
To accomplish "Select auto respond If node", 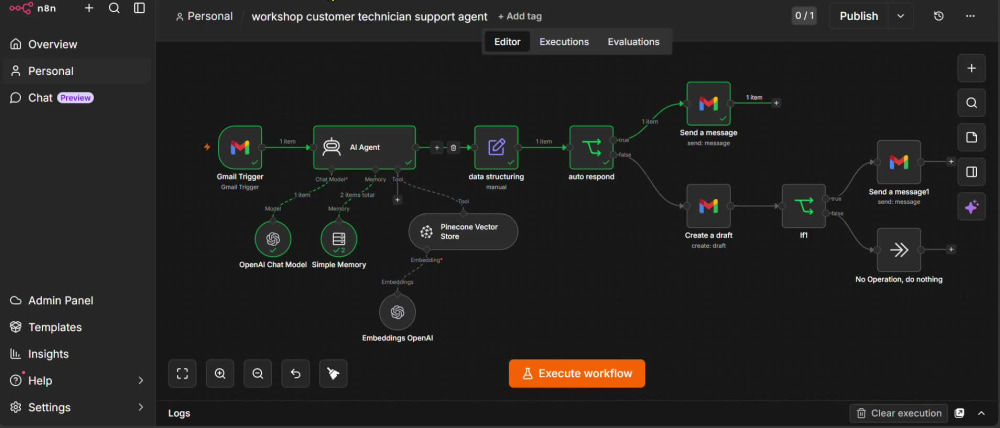I will tap(591, 147).
